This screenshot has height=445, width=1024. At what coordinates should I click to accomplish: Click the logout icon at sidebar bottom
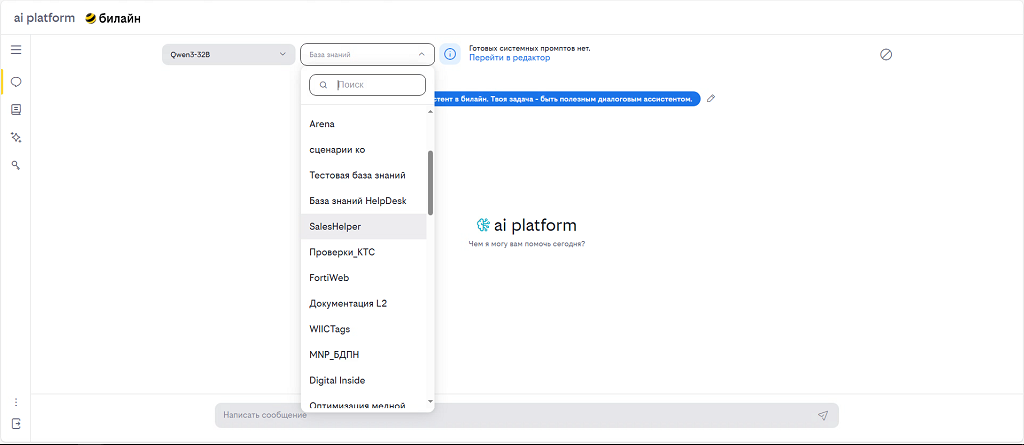[x=16, y=423]
